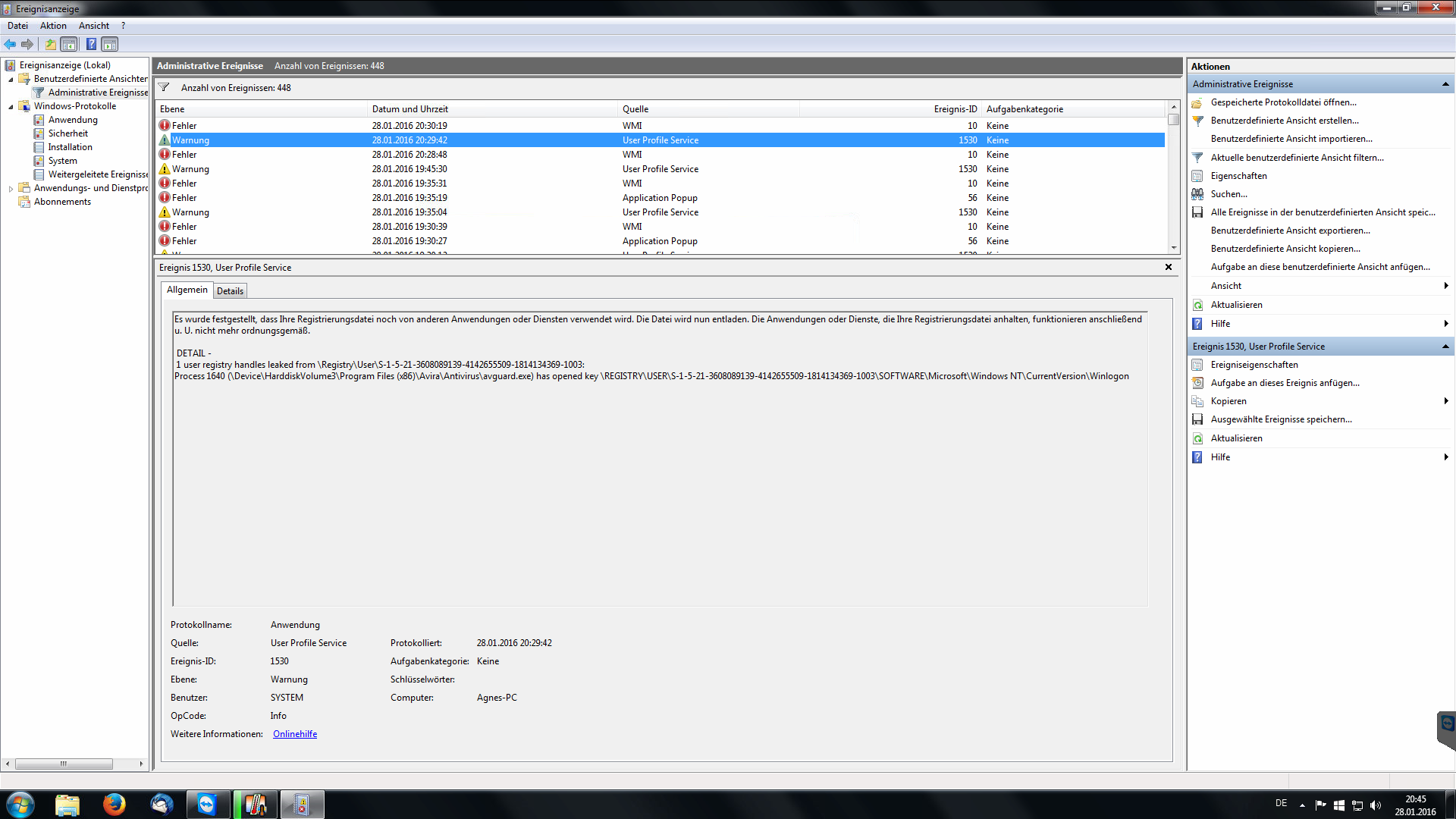Click the blue back arrow in toolbar
Viewport: 1456px width, 819px height.
[10, 44]
